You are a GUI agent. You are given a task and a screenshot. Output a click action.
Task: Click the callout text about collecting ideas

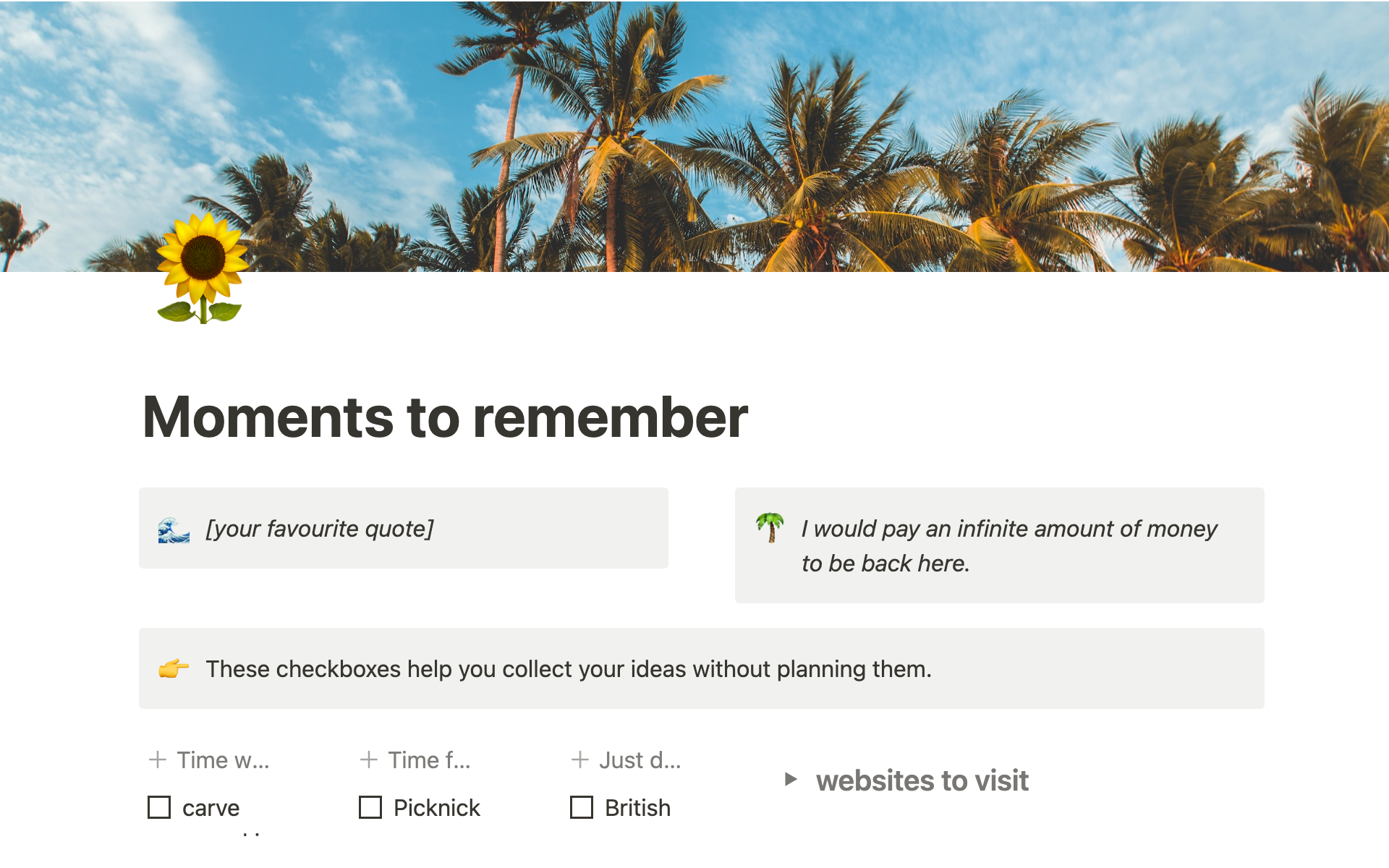(569, 668)
